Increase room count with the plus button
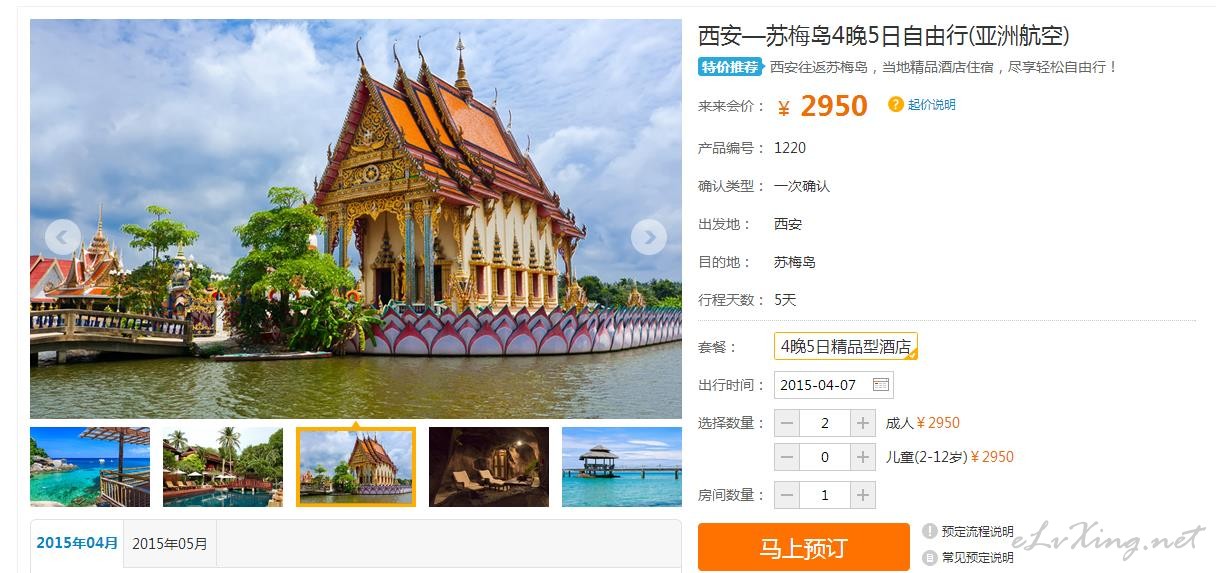Screen dimensions: 1216x573 pyautogui.click(x=863, y=495)
